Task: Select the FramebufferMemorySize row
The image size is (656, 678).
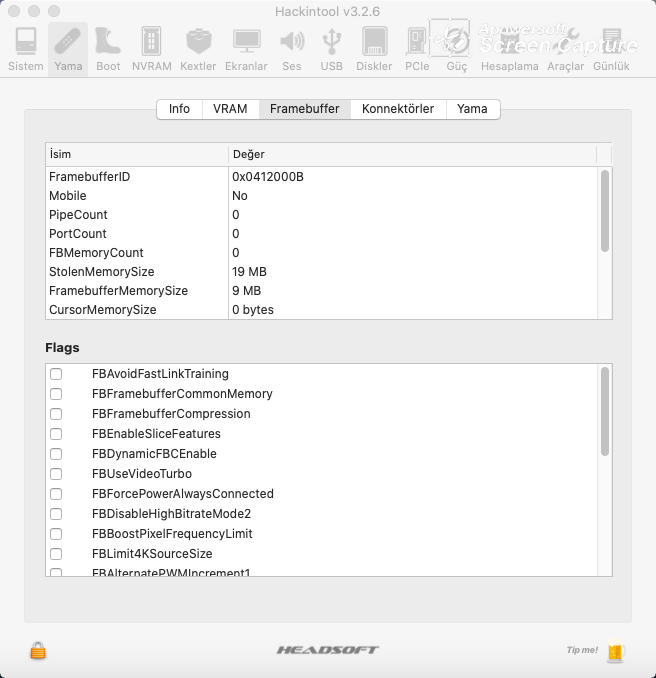Action: click(321, 291)
